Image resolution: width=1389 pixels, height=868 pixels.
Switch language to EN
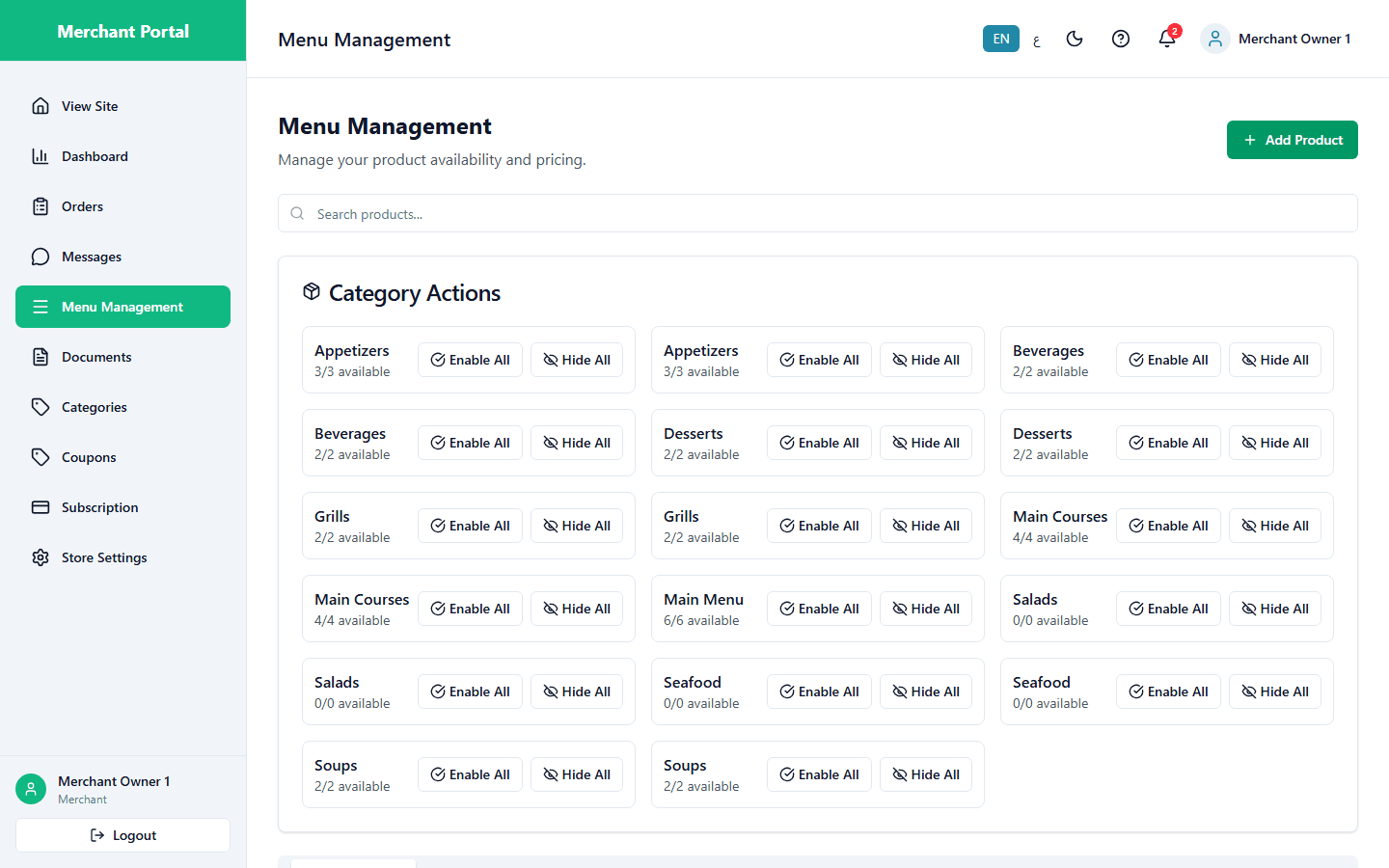tap(1001, 39)
